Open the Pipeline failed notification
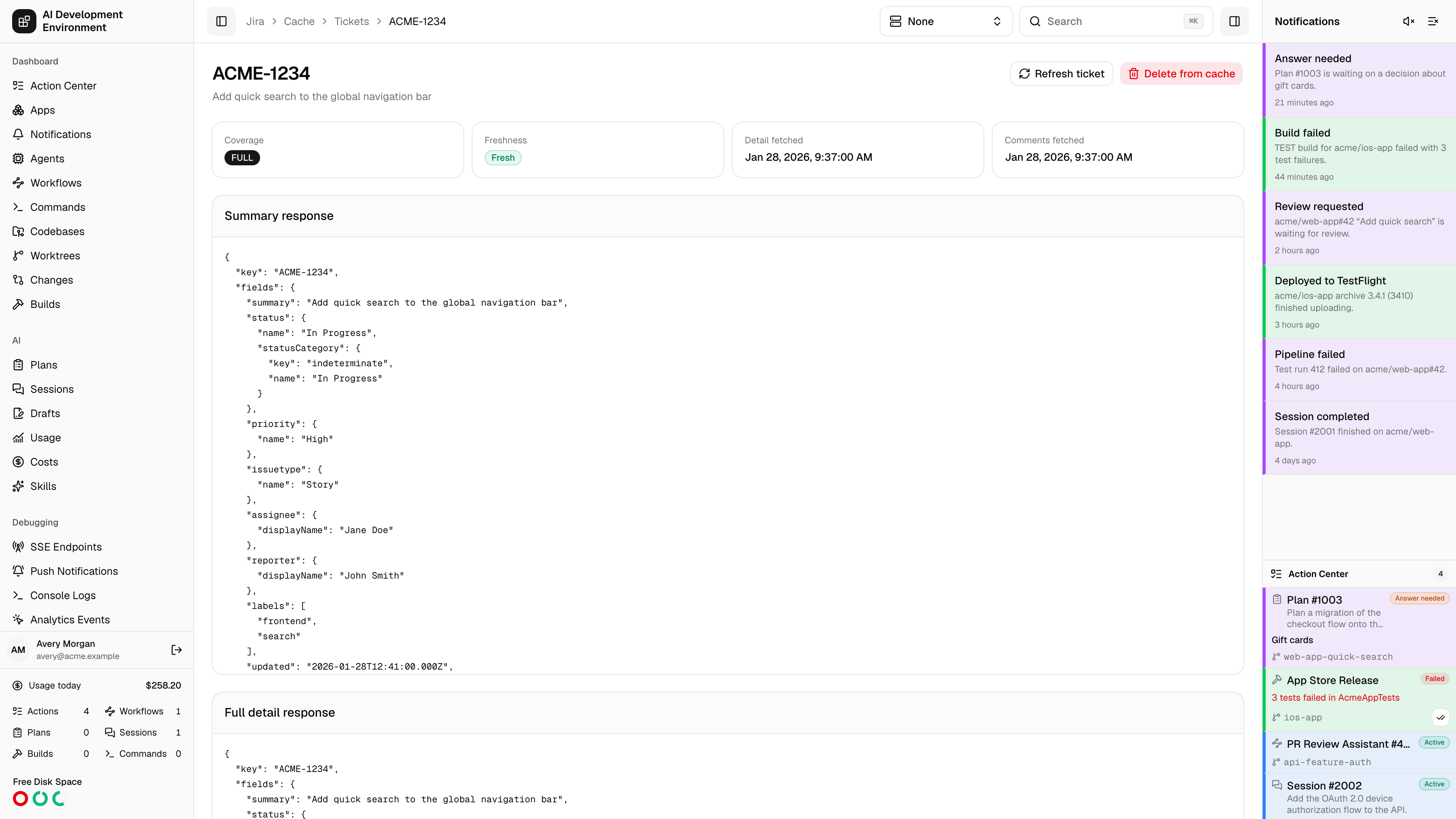This screenshot has height=819, width=1456. coord(1359,370)
